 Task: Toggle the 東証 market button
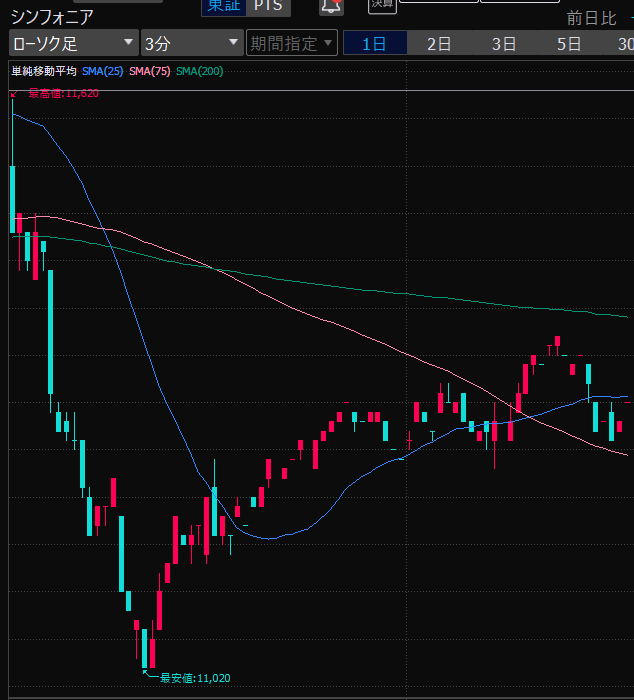(x=219, y=6)
